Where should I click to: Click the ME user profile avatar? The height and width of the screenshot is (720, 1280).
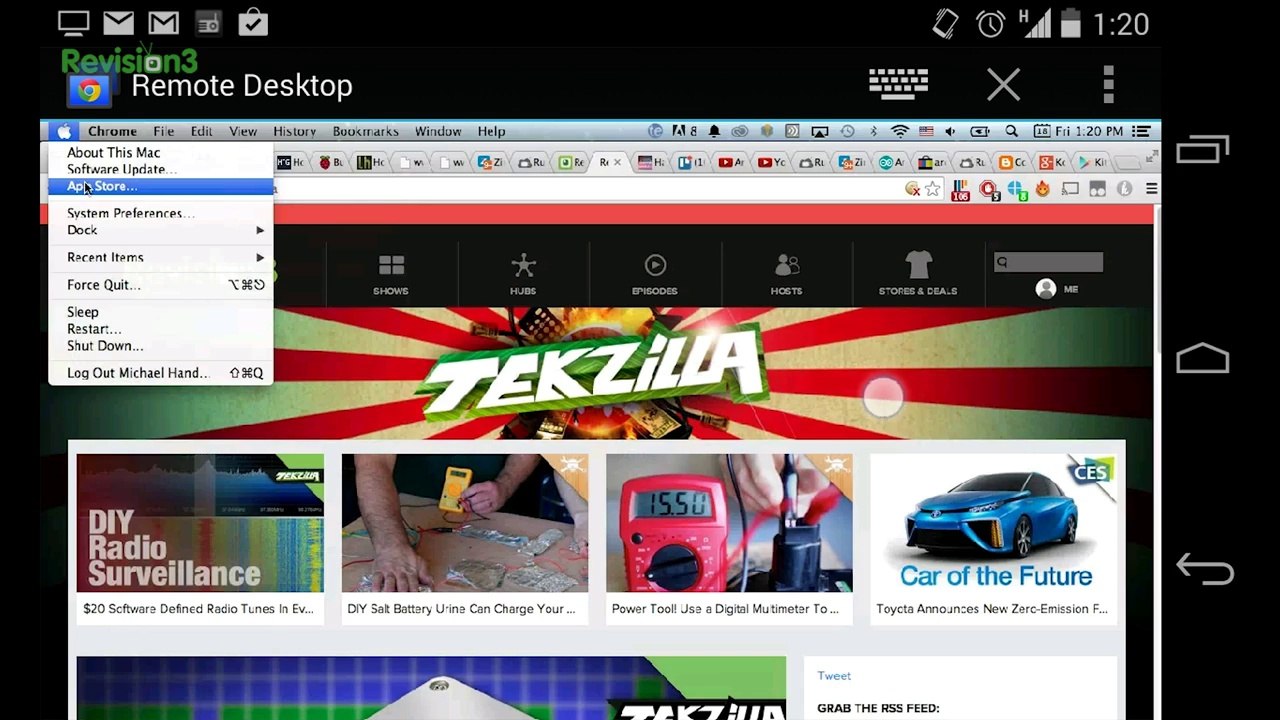[1047, 289]
